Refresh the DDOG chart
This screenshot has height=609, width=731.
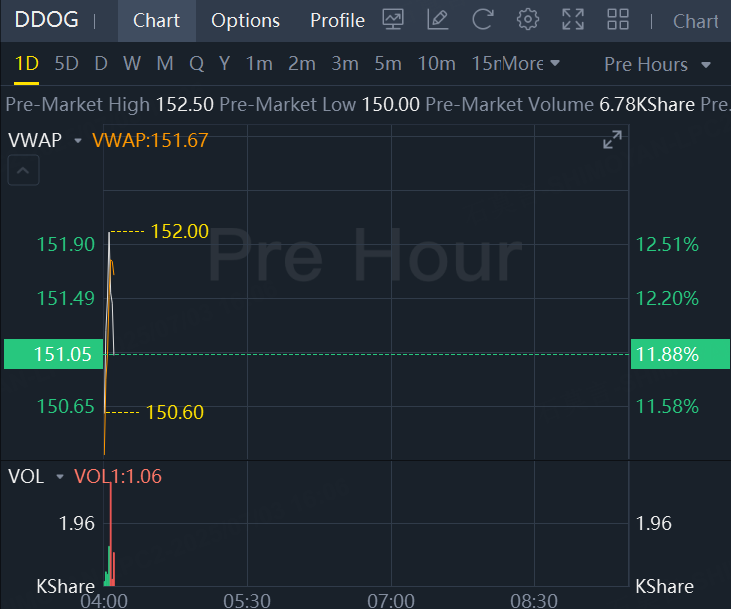pos(483,20)
